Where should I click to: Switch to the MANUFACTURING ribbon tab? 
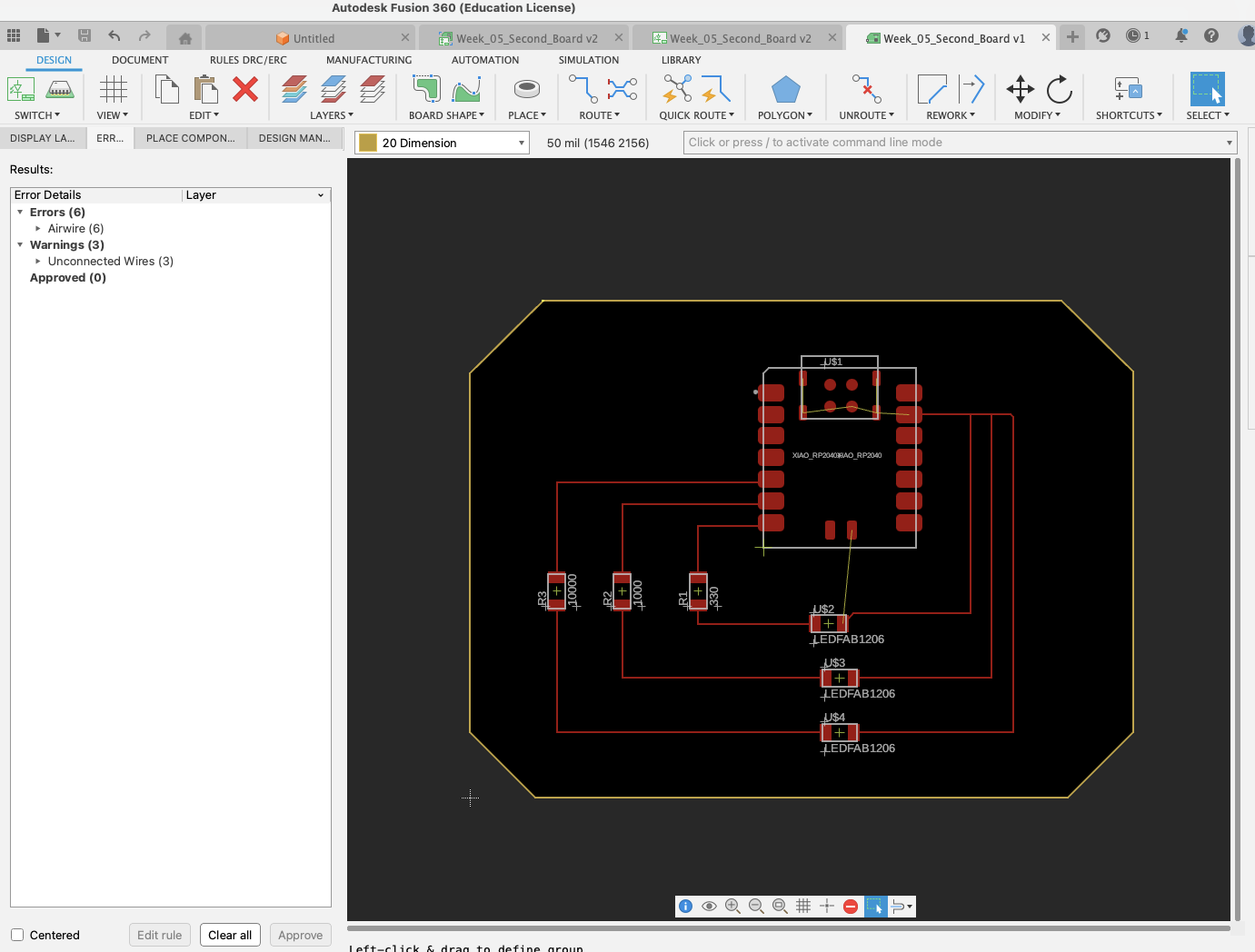coord(369,60)
